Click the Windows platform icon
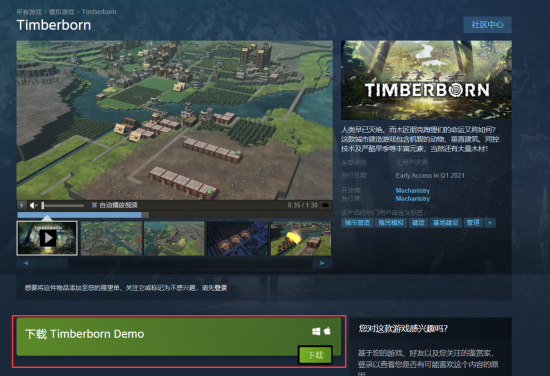 pos(316,331)
